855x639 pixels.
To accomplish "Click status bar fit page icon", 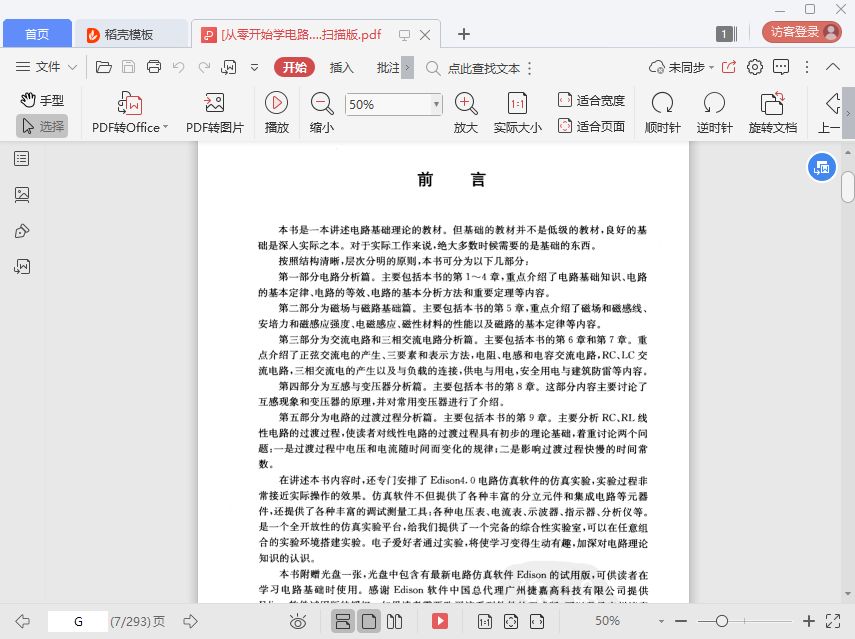I will click(x=511, y=621).
